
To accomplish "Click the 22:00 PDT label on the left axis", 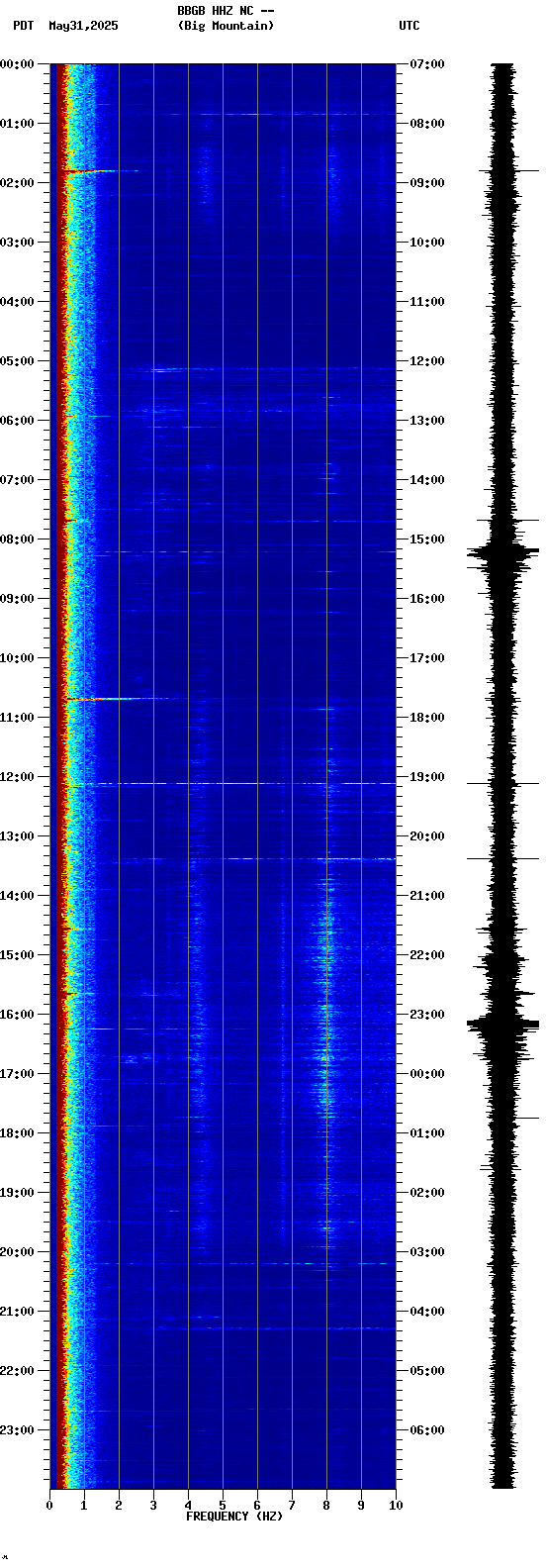I will pos(17,1371).
